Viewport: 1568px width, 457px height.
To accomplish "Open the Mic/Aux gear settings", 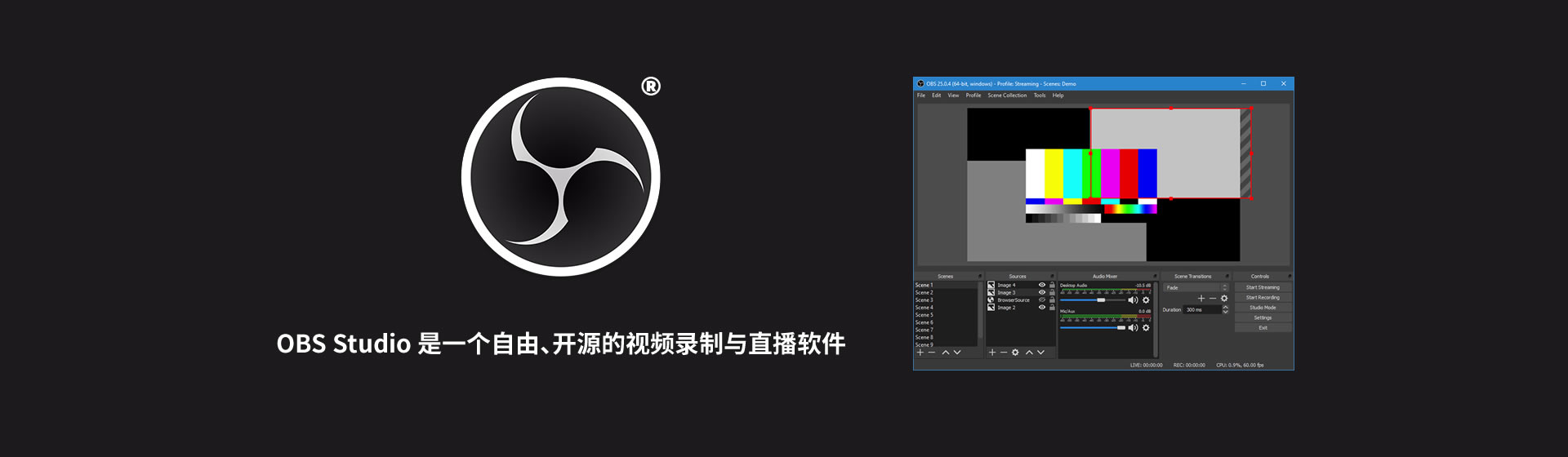I will pos(1146,328).
